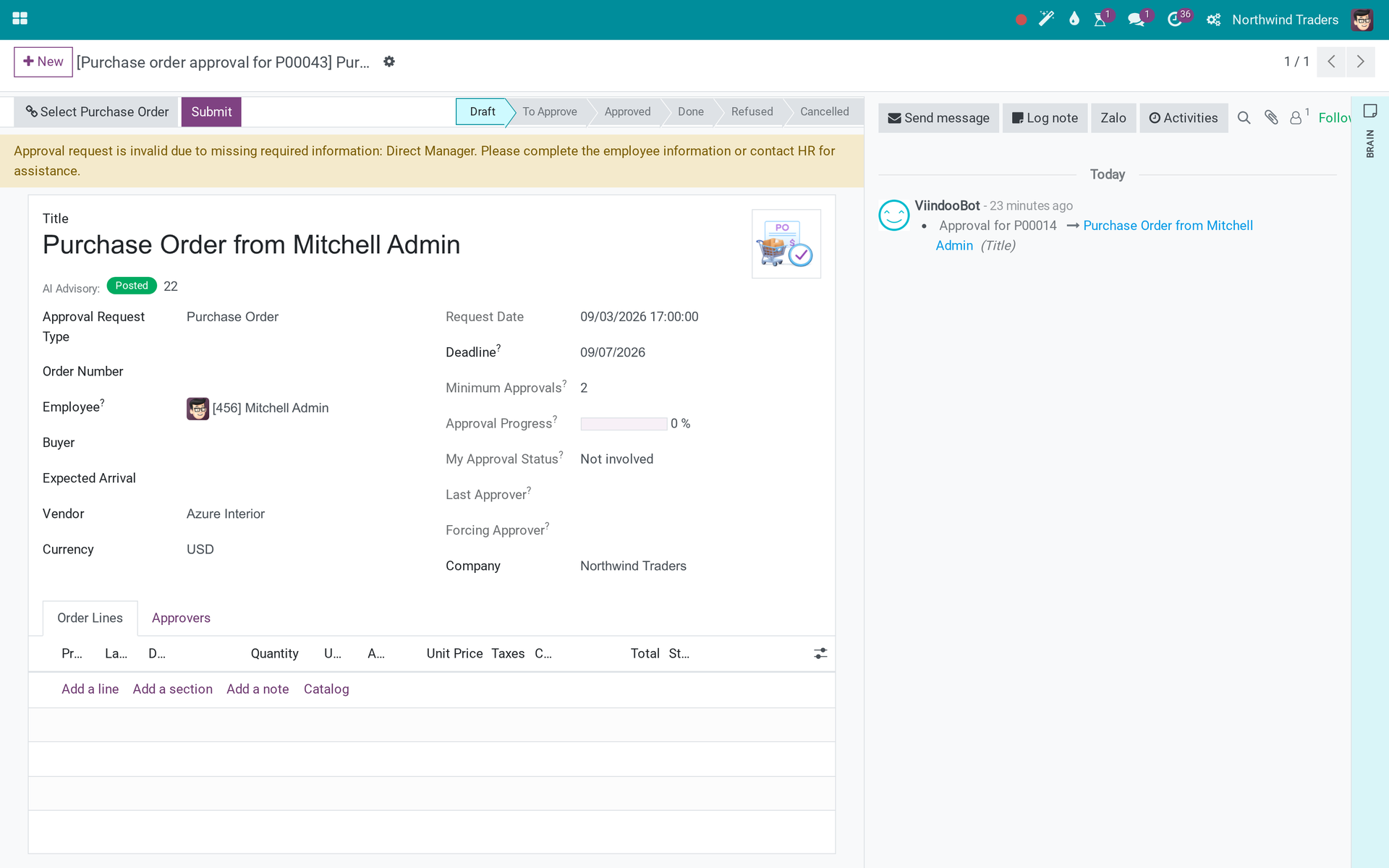Click the Purchase Order approval image thumbnail

tap(786, 244)
